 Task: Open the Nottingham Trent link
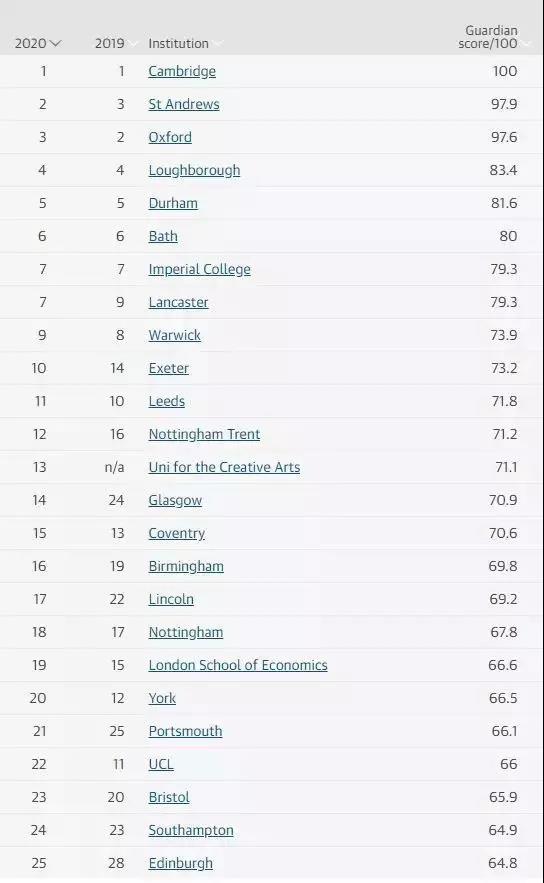[204, 435]
